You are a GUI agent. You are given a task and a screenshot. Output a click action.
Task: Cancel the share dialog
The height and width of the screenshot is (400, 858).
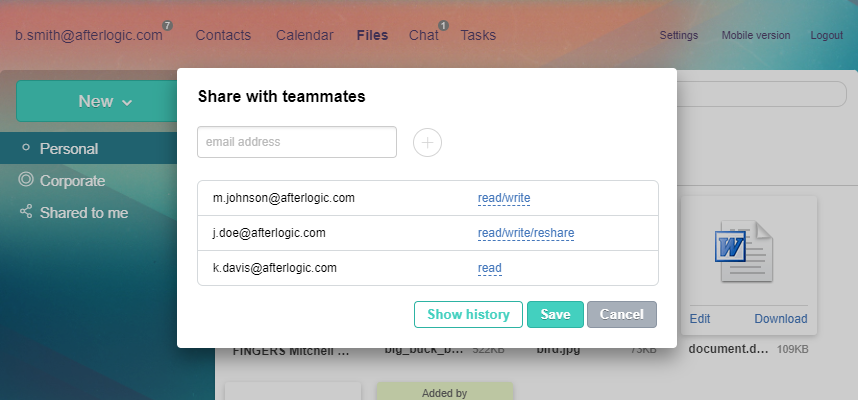(x=621, y=314)
